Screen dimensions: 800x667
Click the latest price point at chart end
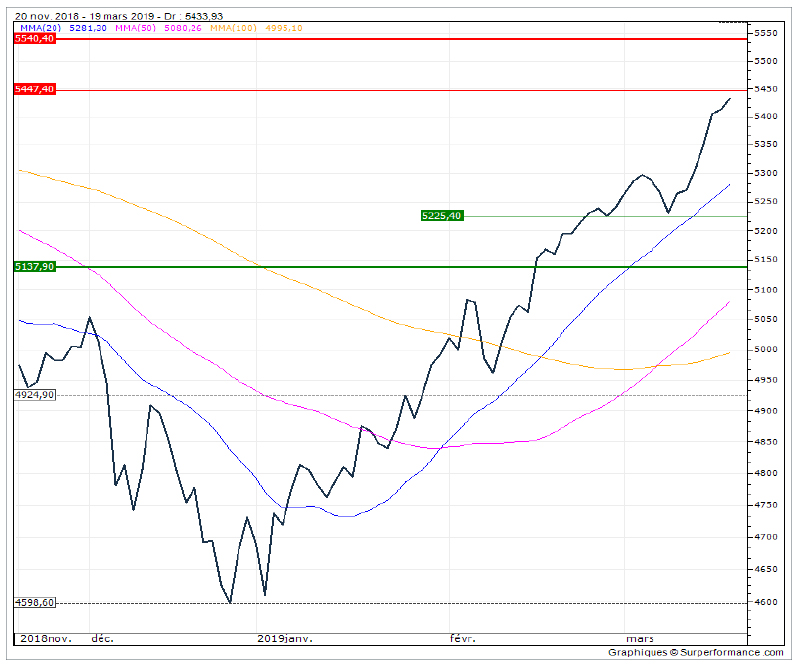[730, 99]
